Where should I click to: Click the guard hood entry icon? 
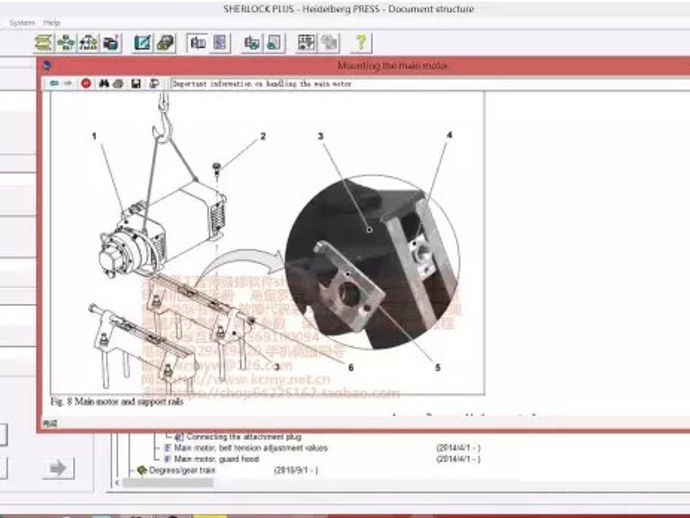pyautogui.click(x=167, y=459)
